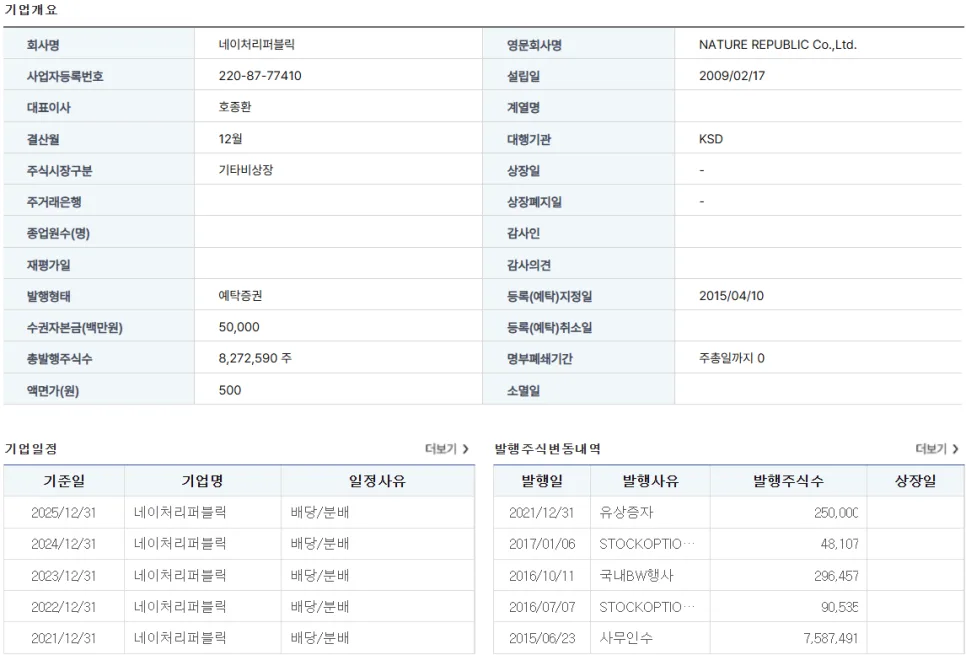Screen dimensions: 966x655
Task: Click par value 500
Action: [x=230, y=390]
